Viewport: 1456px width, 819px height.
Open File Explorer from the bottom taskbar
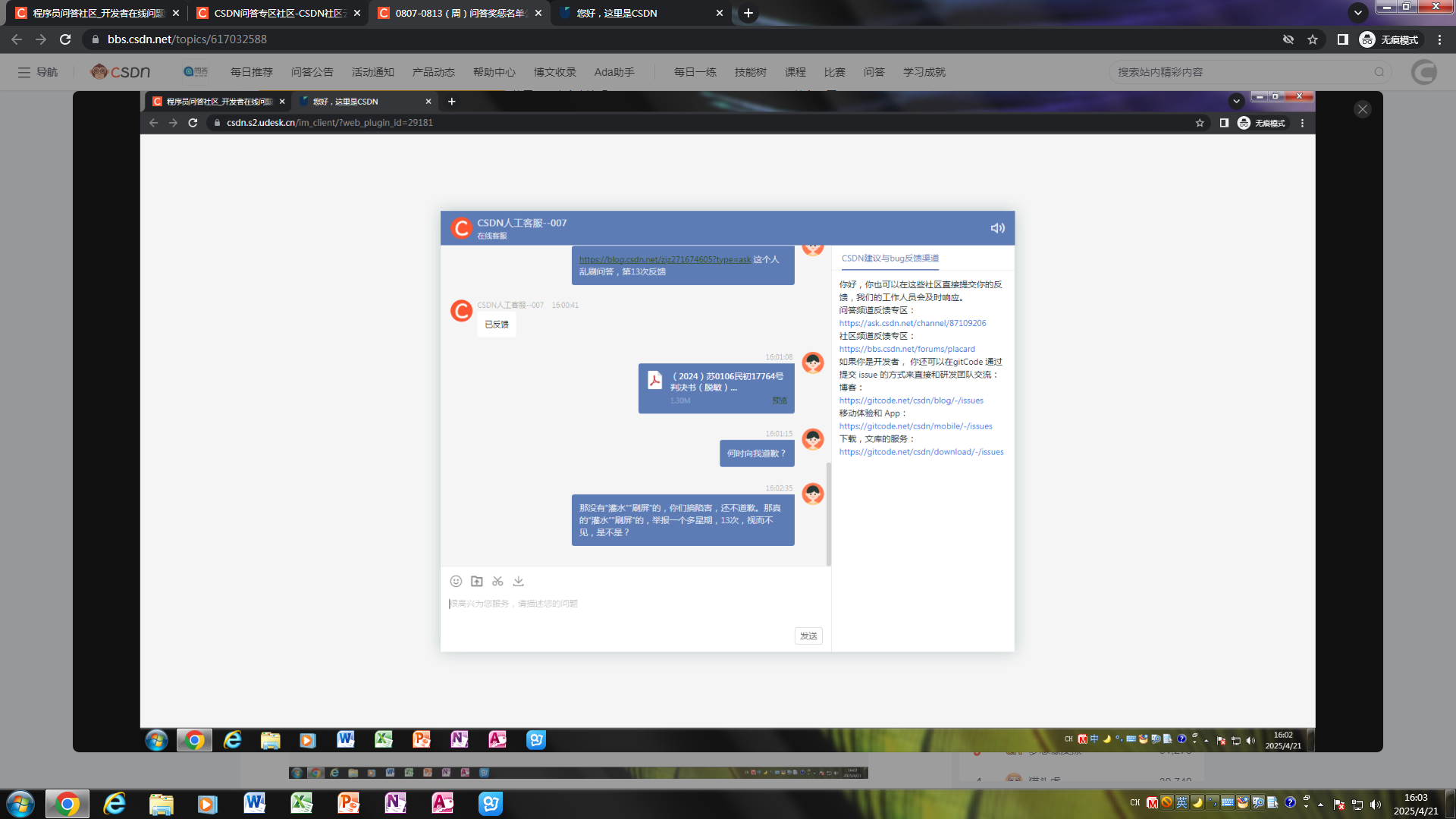pyautogui.click(x=161, y=804)
